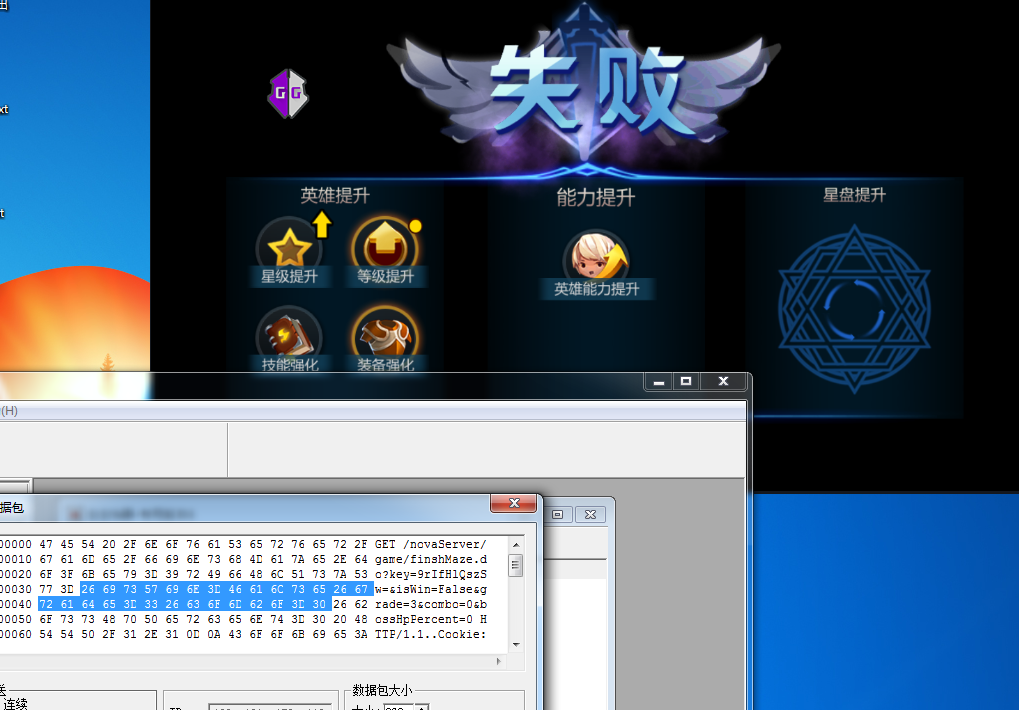Click the 星盘提升 hexagram star disc
Screen dimensions: 1019x710
(x=854, y=309)
